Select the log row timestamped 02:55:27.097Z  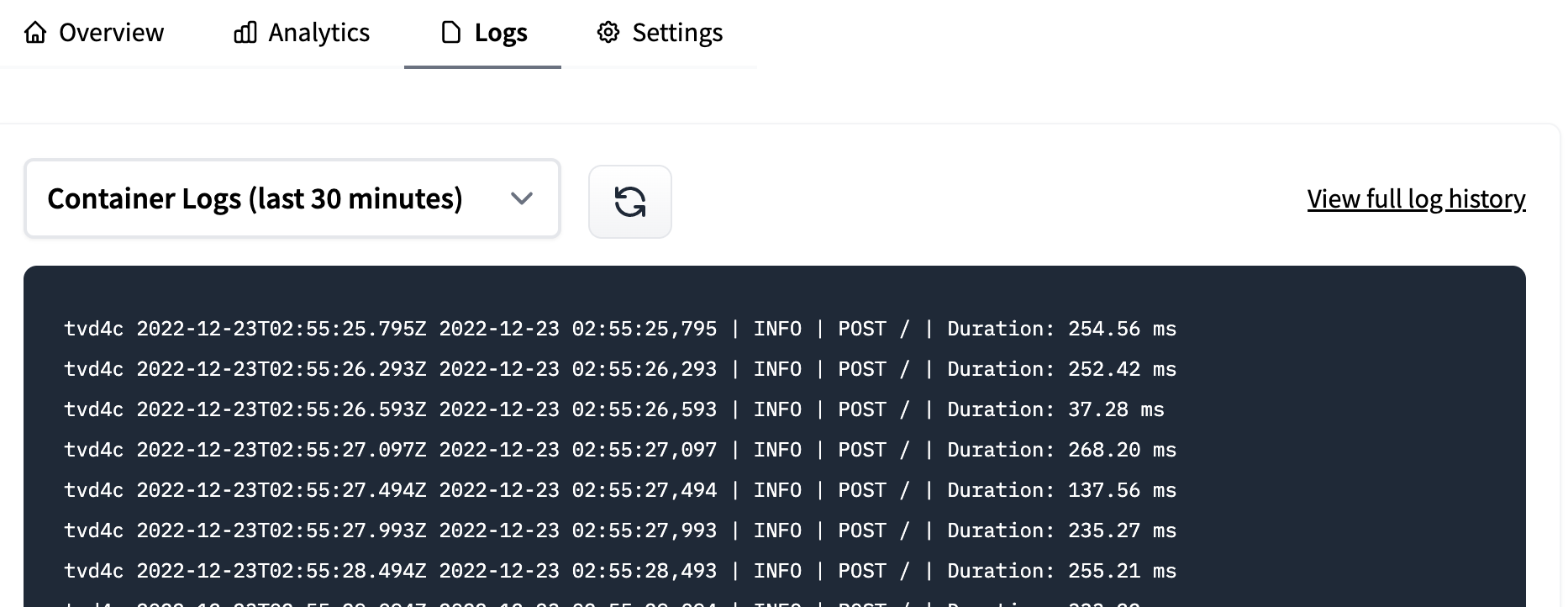click(x=619, y=450)
